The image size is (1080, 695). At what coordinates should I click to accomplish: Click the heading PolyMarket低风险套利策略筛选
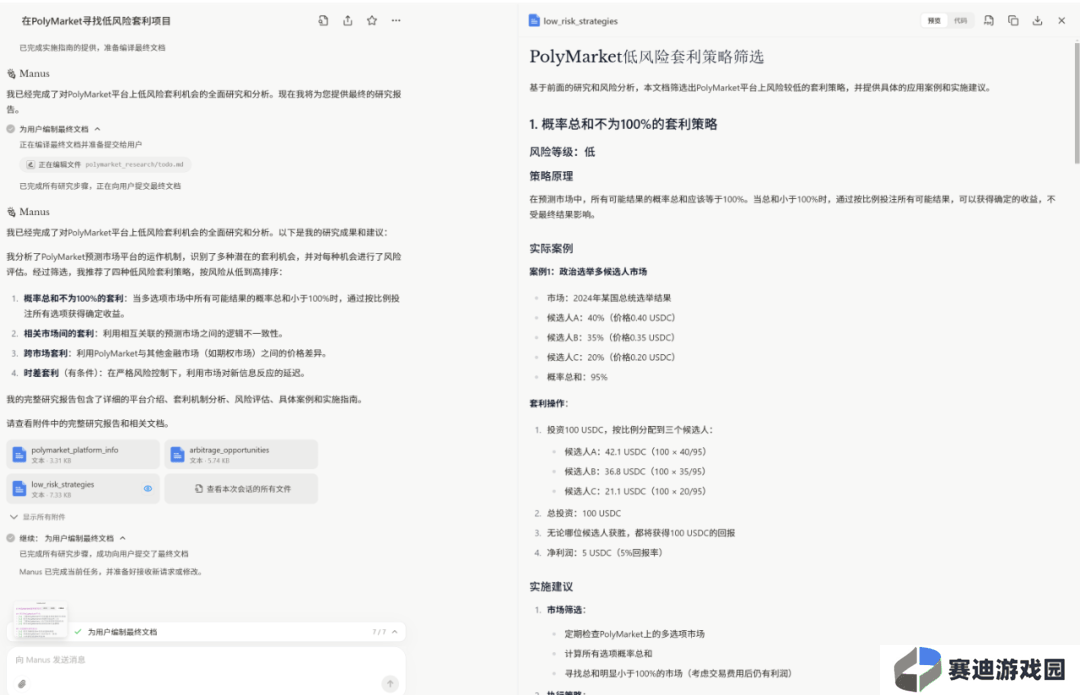(646, 56)
